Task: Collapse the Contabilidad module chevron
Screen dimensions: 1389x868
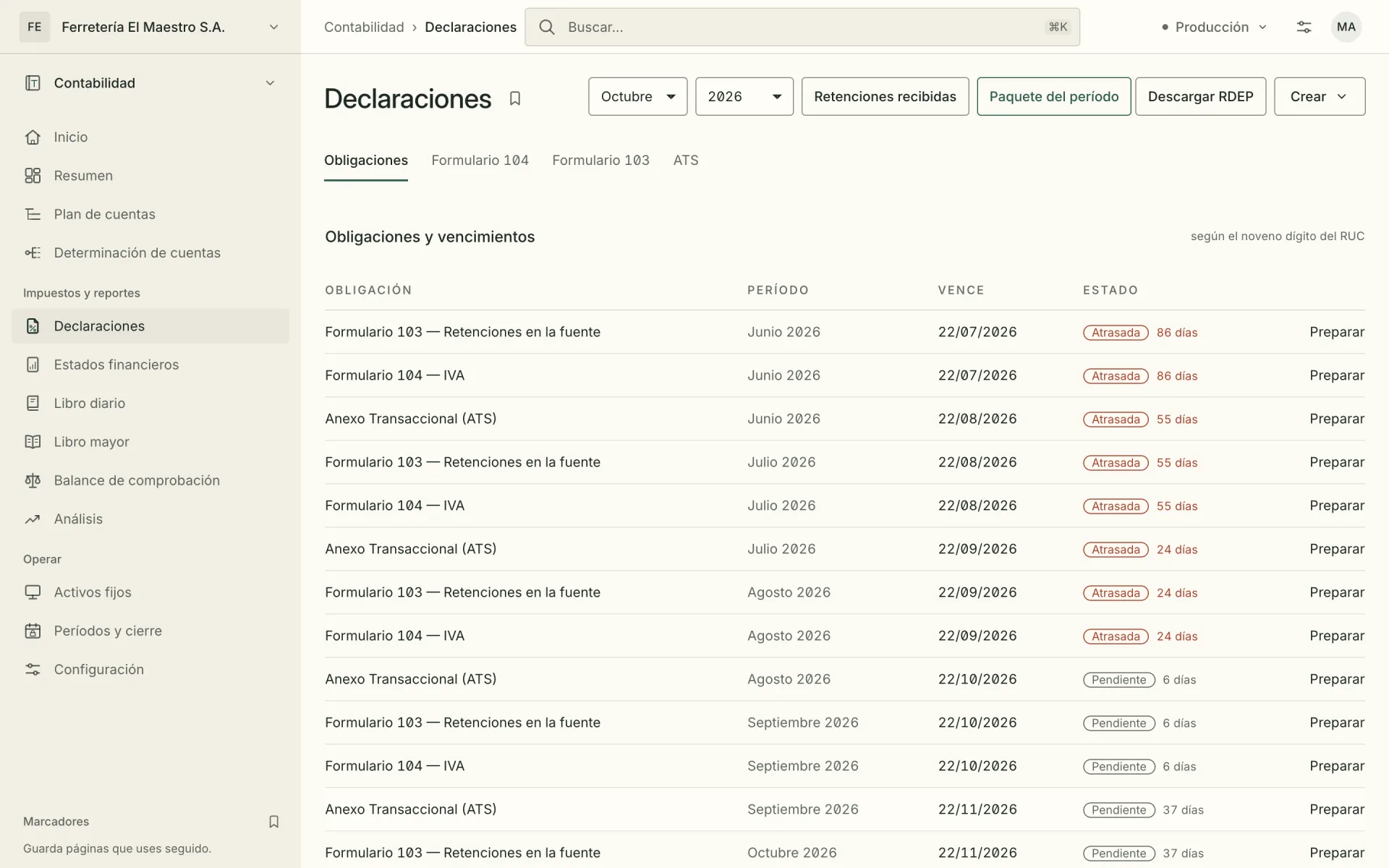Action: tap(270, 83)
